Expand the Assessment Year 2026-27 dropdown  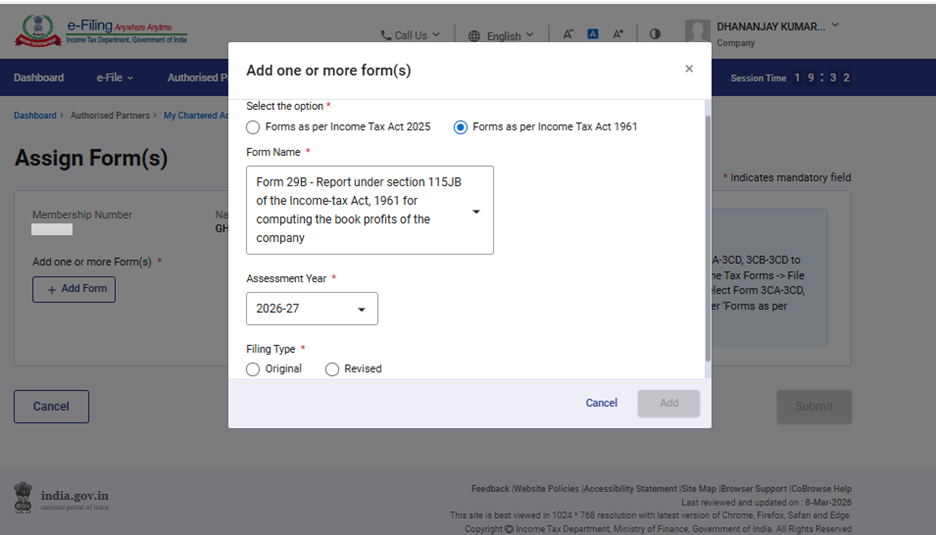(312, 309)
